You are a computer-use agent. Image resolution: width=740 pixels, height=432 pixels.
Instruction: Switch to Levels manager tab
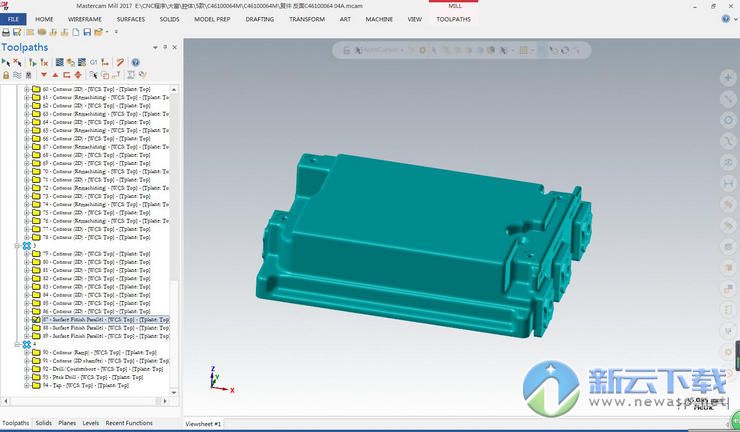(91, 423)
